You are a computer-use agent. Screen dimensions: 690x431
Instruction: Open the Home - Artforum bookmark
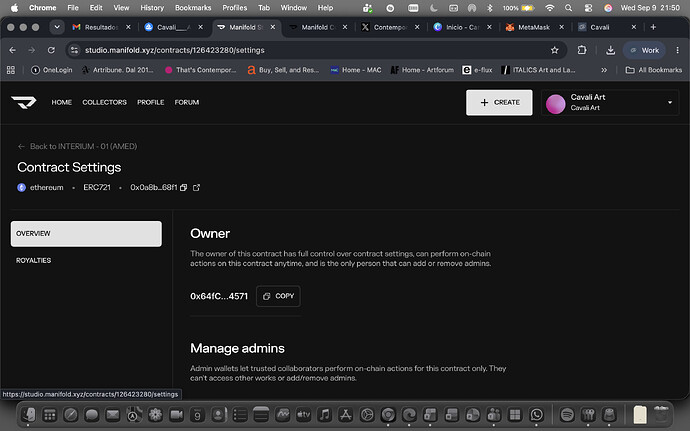pos(422,70)
